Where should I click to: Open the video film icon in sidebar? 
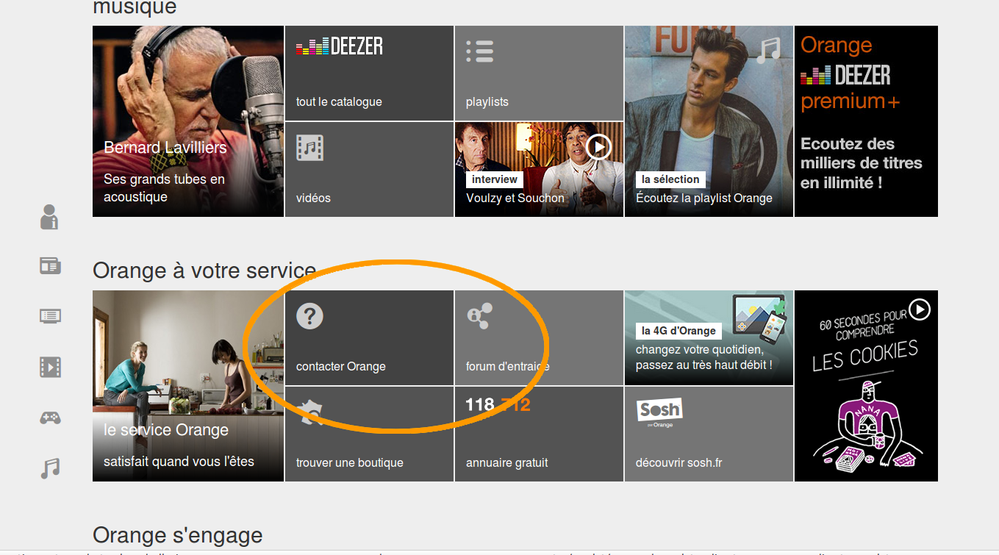50,367
